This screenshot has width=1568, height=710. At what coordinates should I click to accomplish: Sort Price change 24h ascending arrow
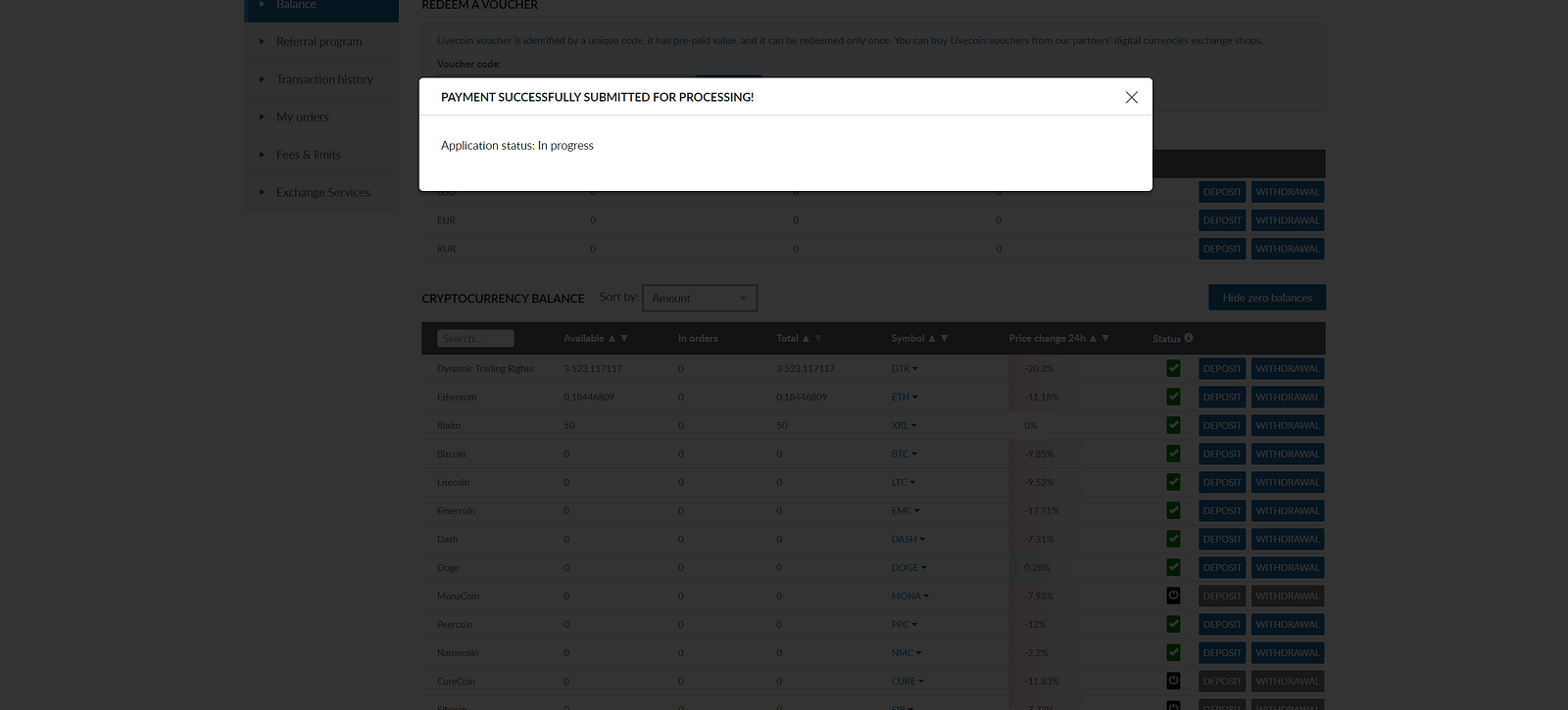point(1093,338)
